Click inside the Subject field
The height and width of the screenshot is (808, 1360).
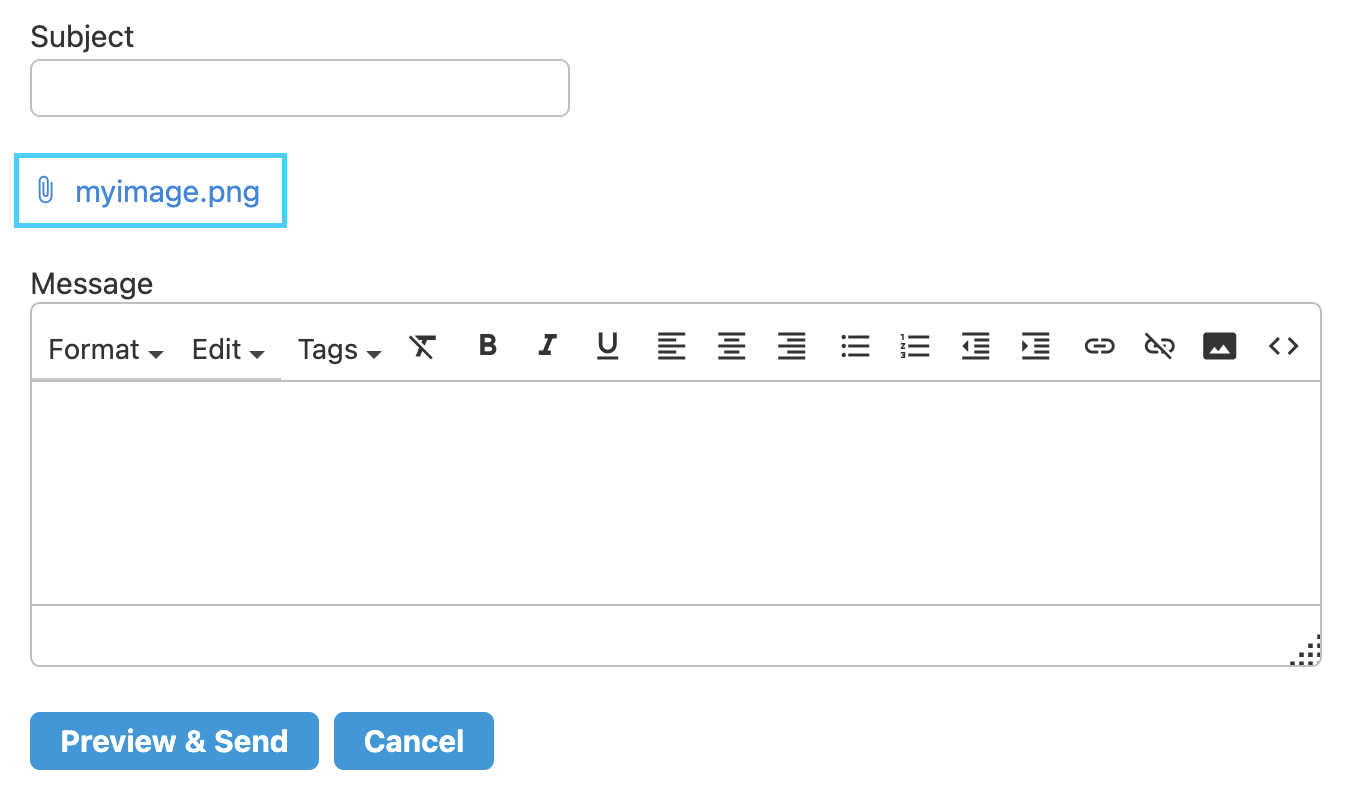point(300,88)
